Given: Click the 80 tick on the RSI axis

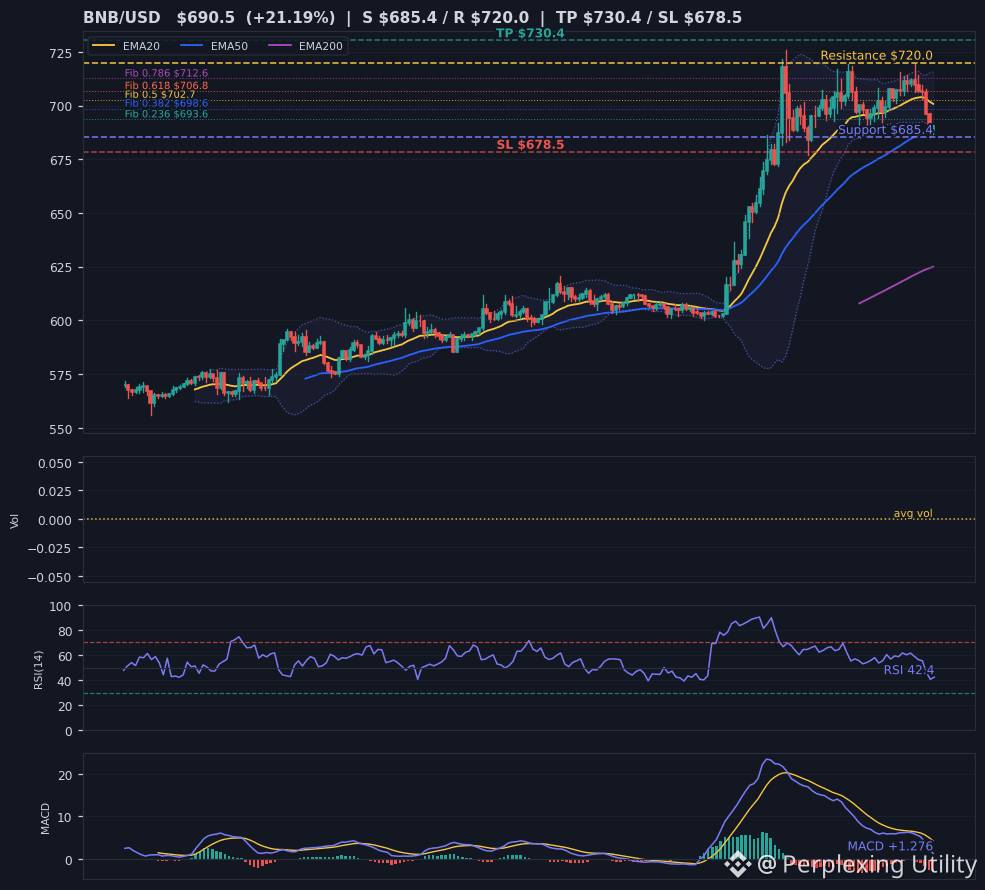Looking at the screenshot, I should click(65, 631).
